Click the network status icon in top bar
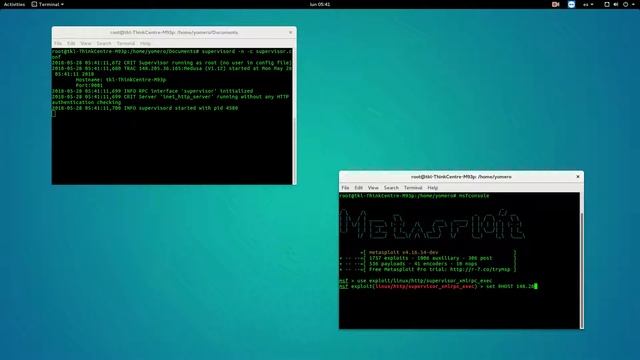This screenshot has width=640, height=360. 607,4
